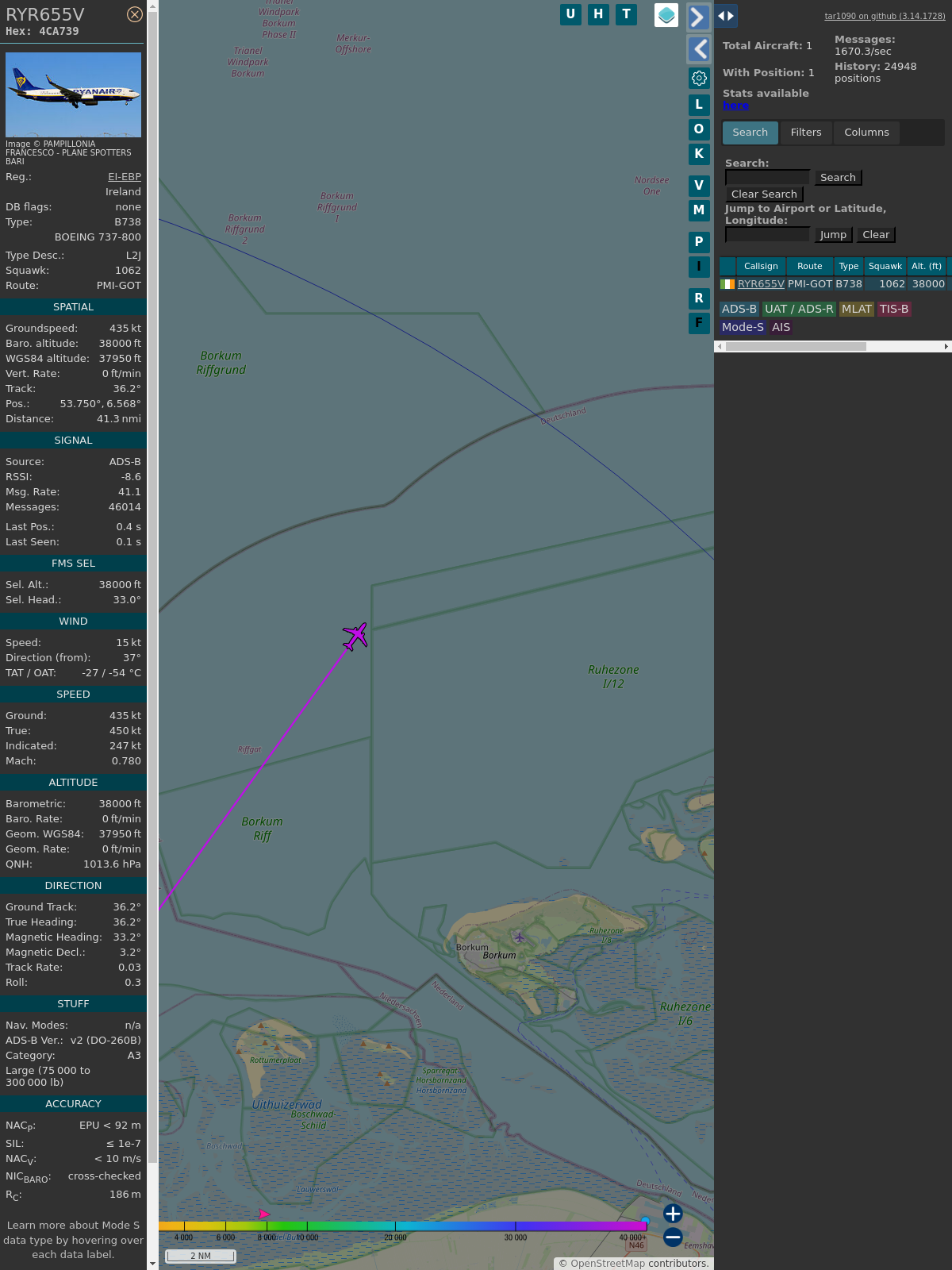Switch to the Search tab
Screen dimensions: 952x1270
pyautogui.click(x=750, y=133)
